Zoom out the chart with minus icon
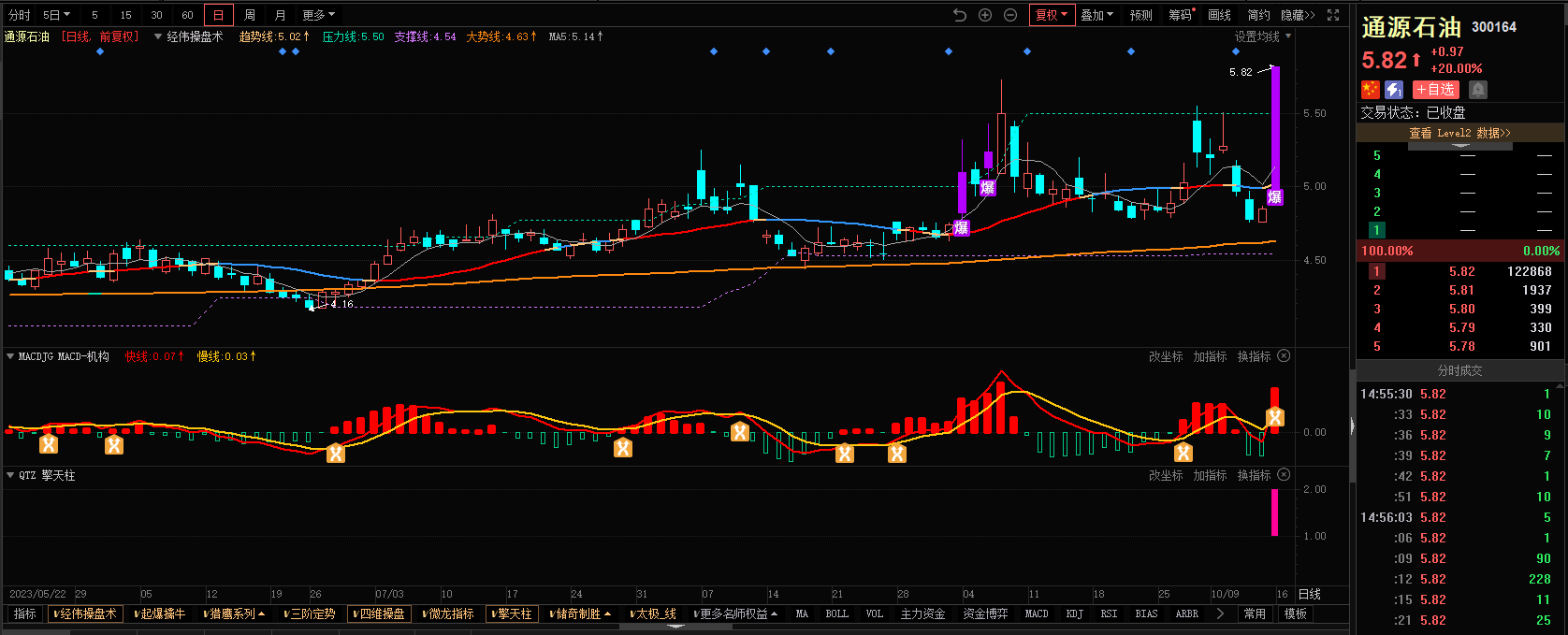 [1010, 15]
